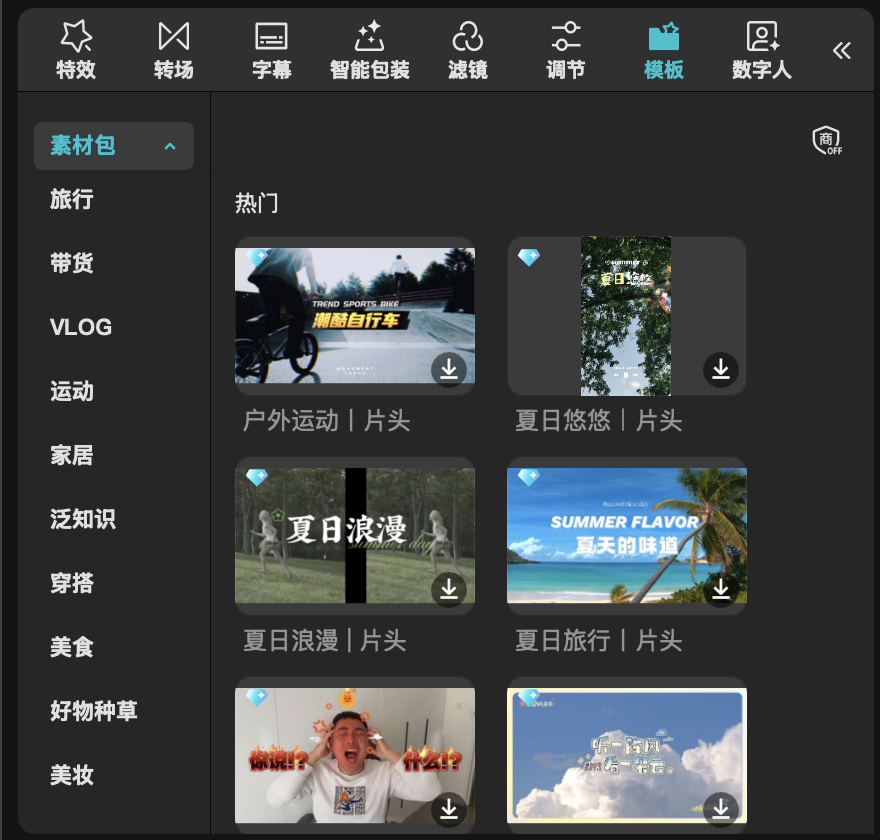Select the 好物种草 category
880x840 pixels.
pos(94,711)
